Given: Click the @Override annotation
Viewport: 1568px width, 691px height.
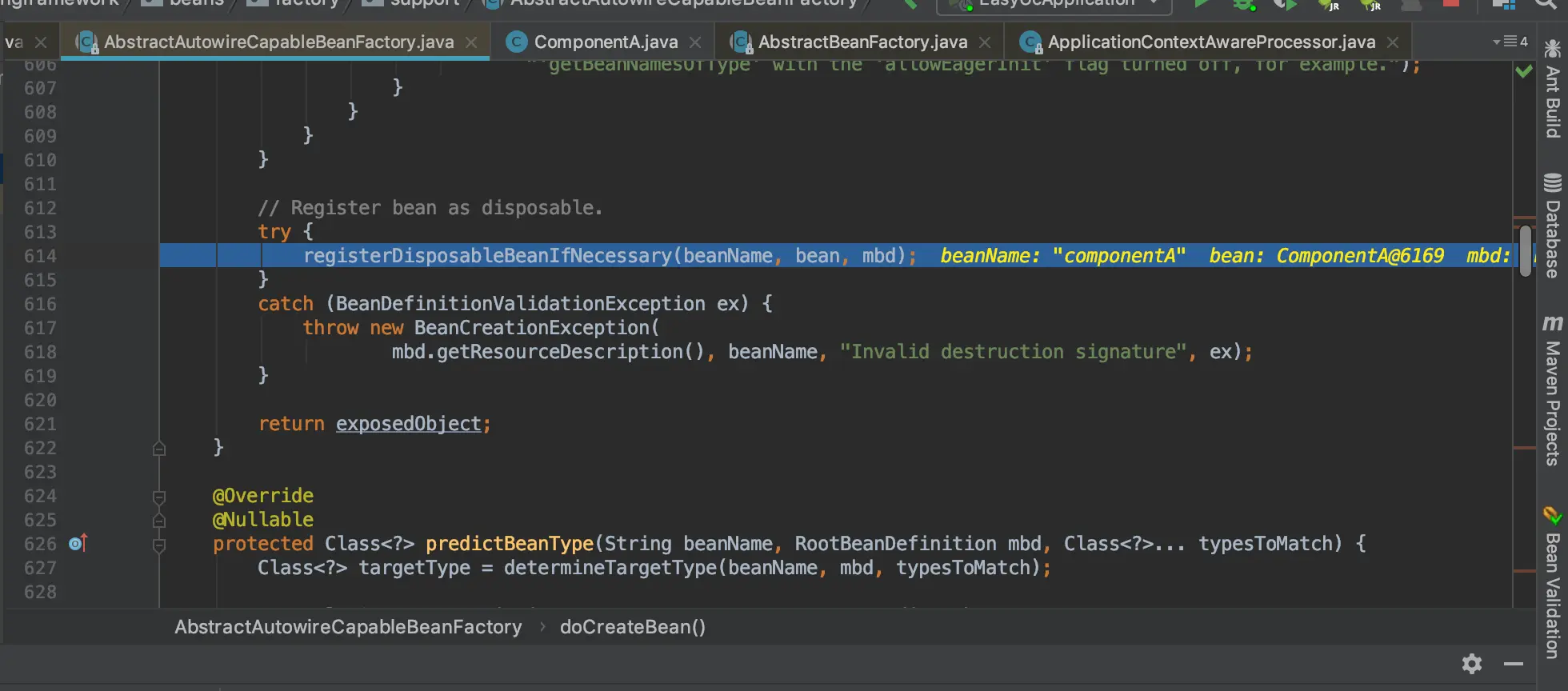Looking at the screenshot, I should click(263, 496).
